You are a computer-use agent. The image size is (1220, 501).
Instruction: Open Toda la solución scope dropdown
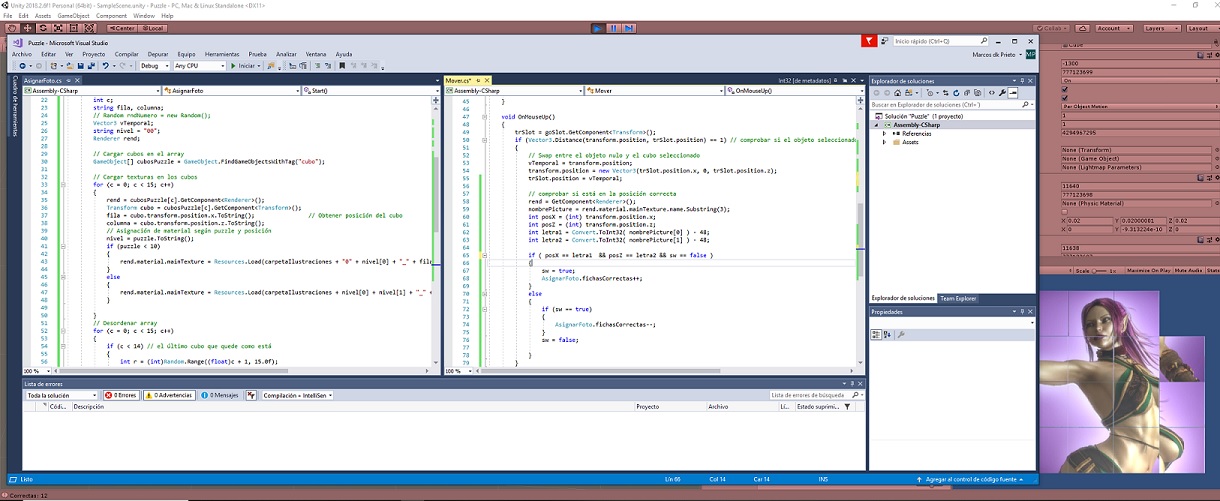62,395
